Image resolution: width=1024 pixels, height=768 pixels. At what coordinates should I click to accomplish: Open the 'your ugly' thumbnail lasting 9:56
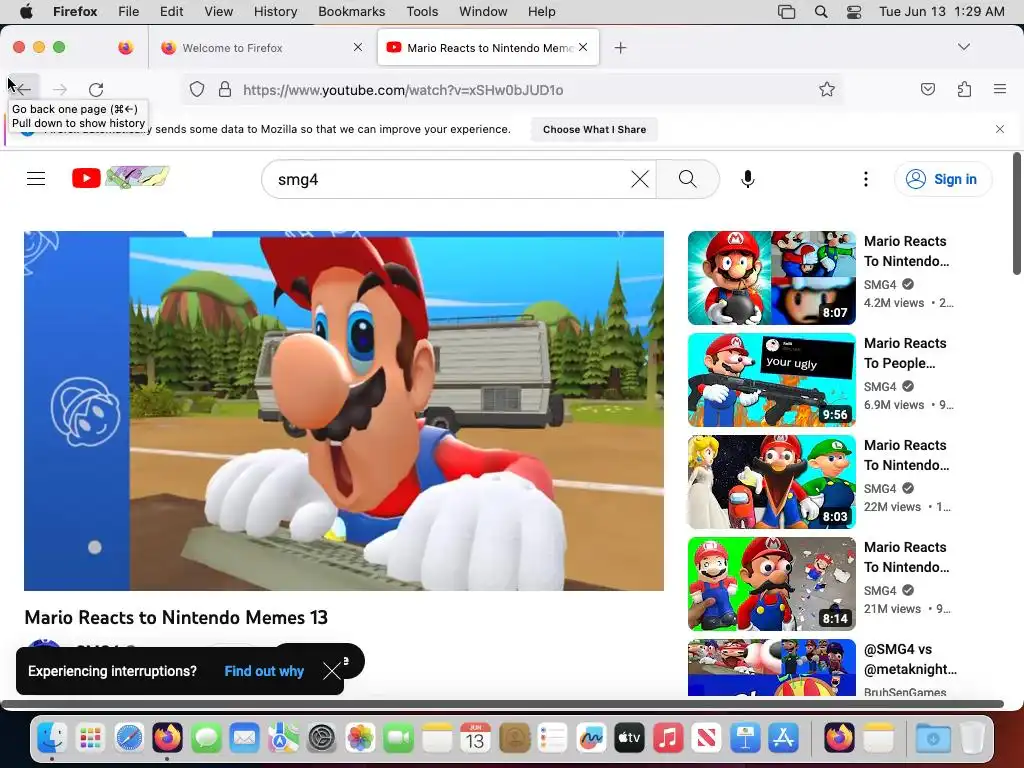point(772,380)
